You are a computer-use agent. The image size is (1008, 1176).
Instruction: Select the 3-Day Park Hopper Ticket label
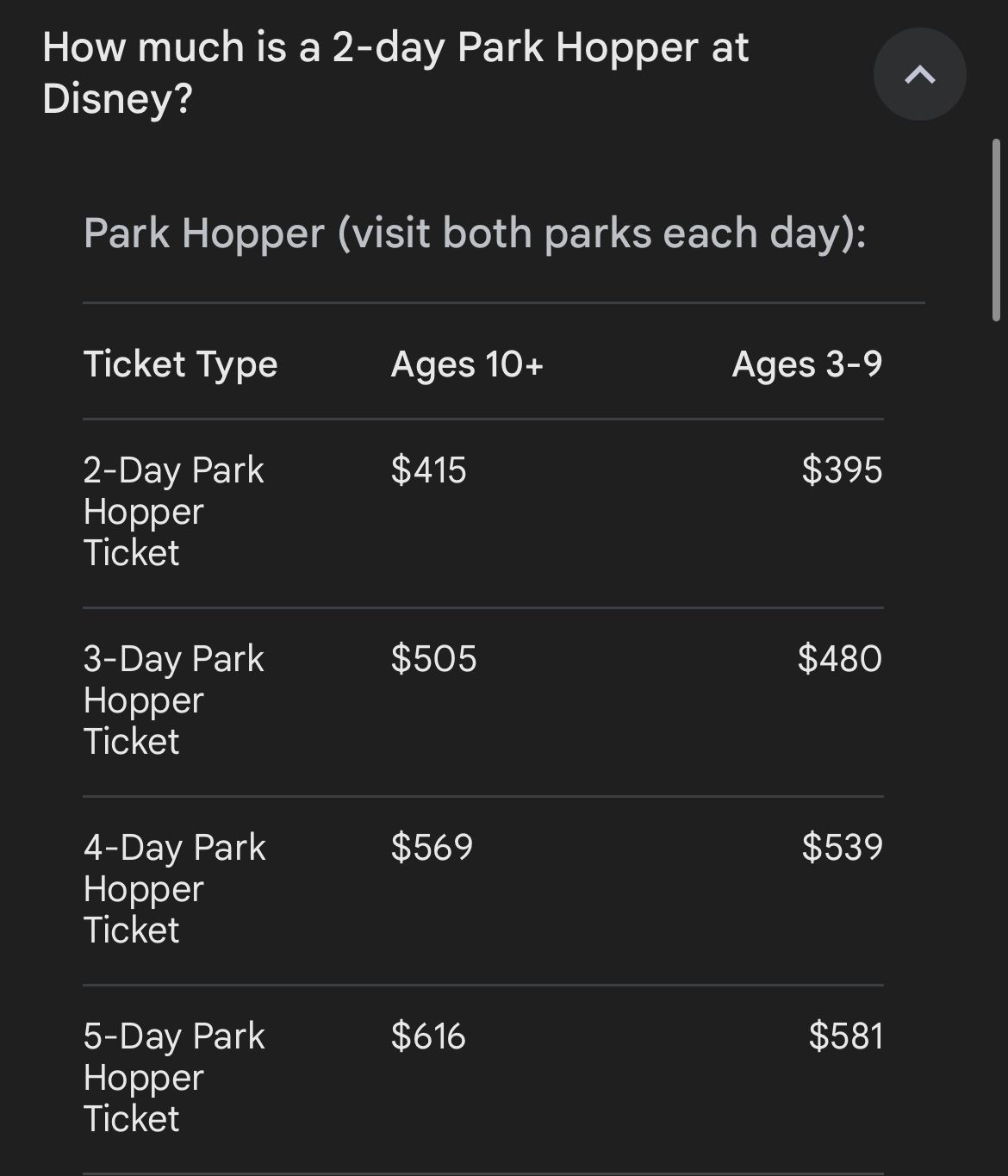point(173,700)
